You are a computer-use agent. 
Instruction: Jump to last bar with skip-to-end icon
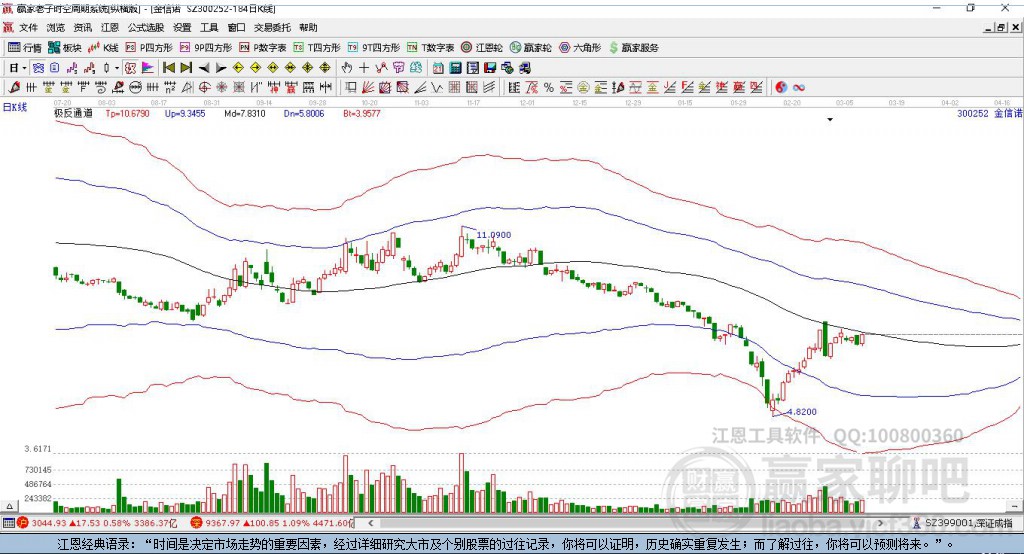186,68
